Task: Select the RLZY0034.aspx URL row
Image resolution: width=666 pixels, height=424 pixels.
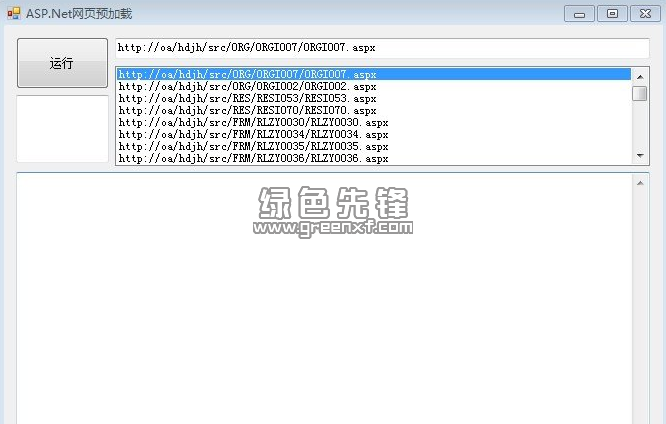Action: 374,134
